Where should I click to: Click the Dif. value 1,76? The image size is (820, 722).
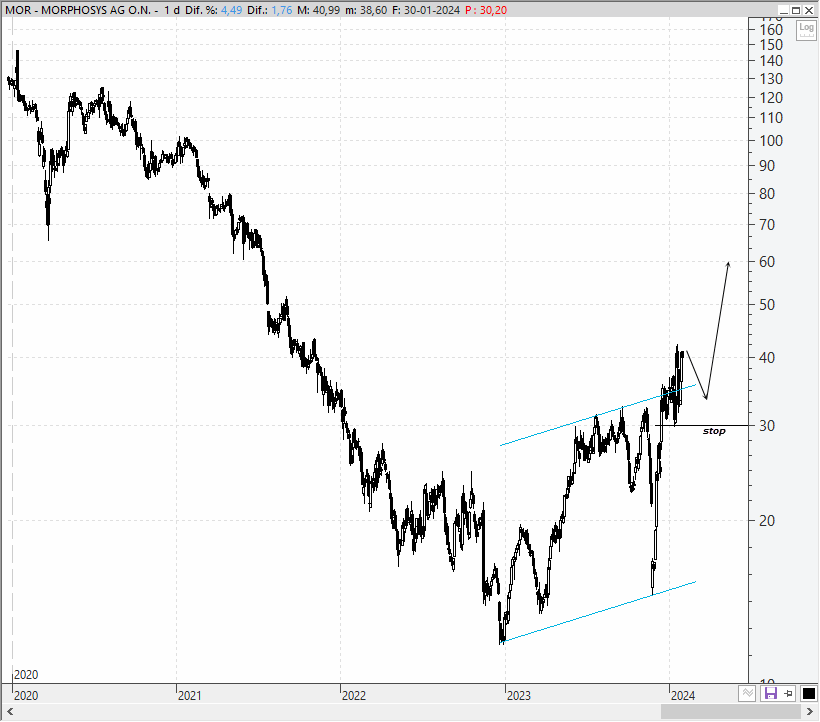[281, 10]
